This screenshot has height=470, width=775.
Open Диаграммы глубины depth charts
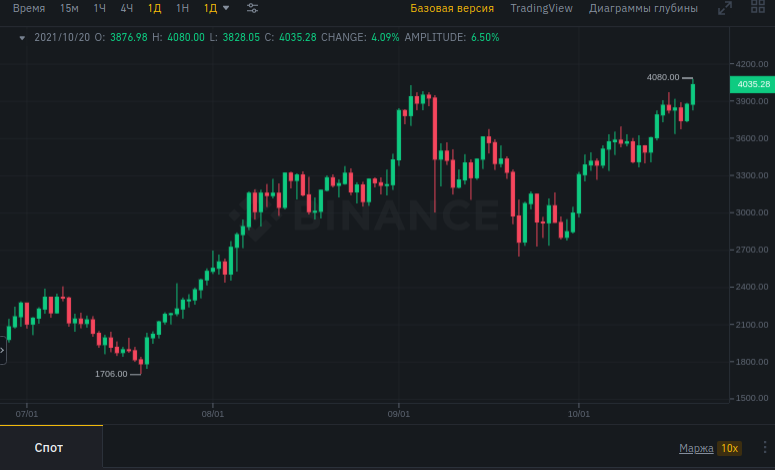pyautogui.click(x=643, y=8)
